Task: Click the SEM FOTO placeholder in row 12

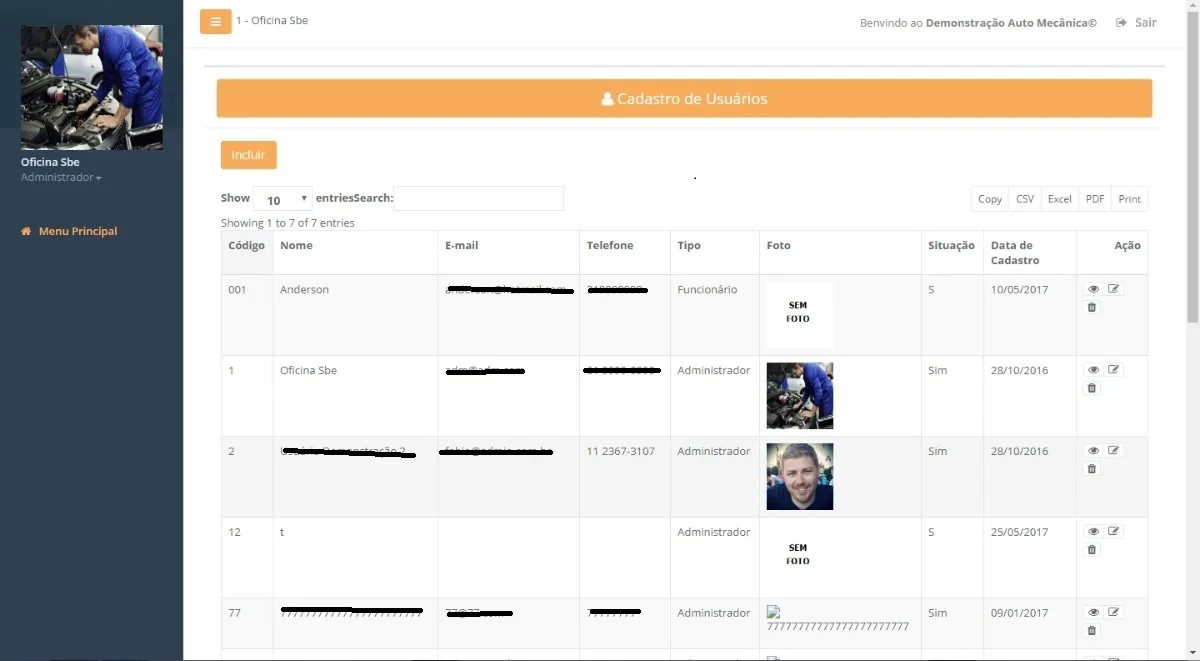Action: (799, 557)
